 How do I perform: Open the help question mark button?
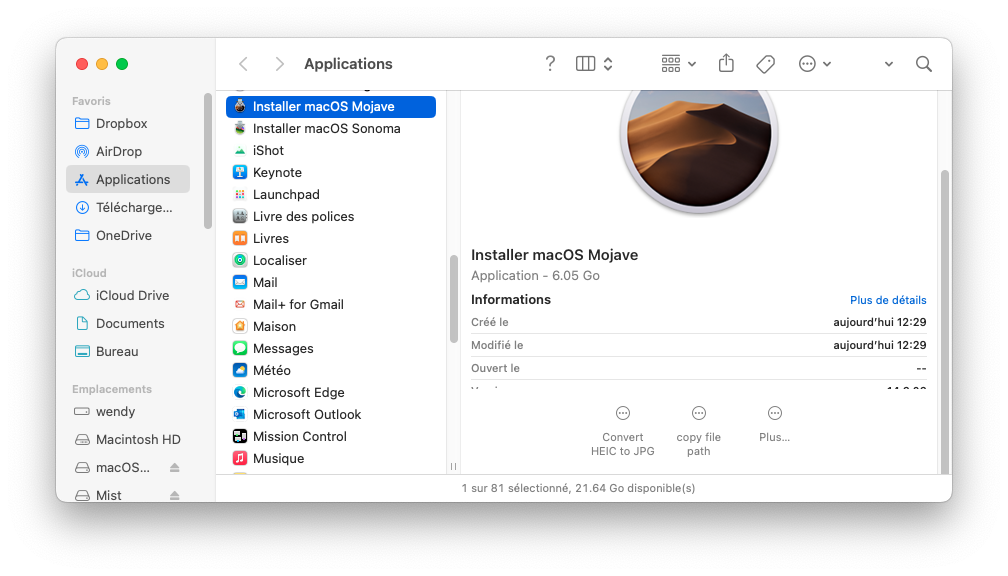click(550, 64)
